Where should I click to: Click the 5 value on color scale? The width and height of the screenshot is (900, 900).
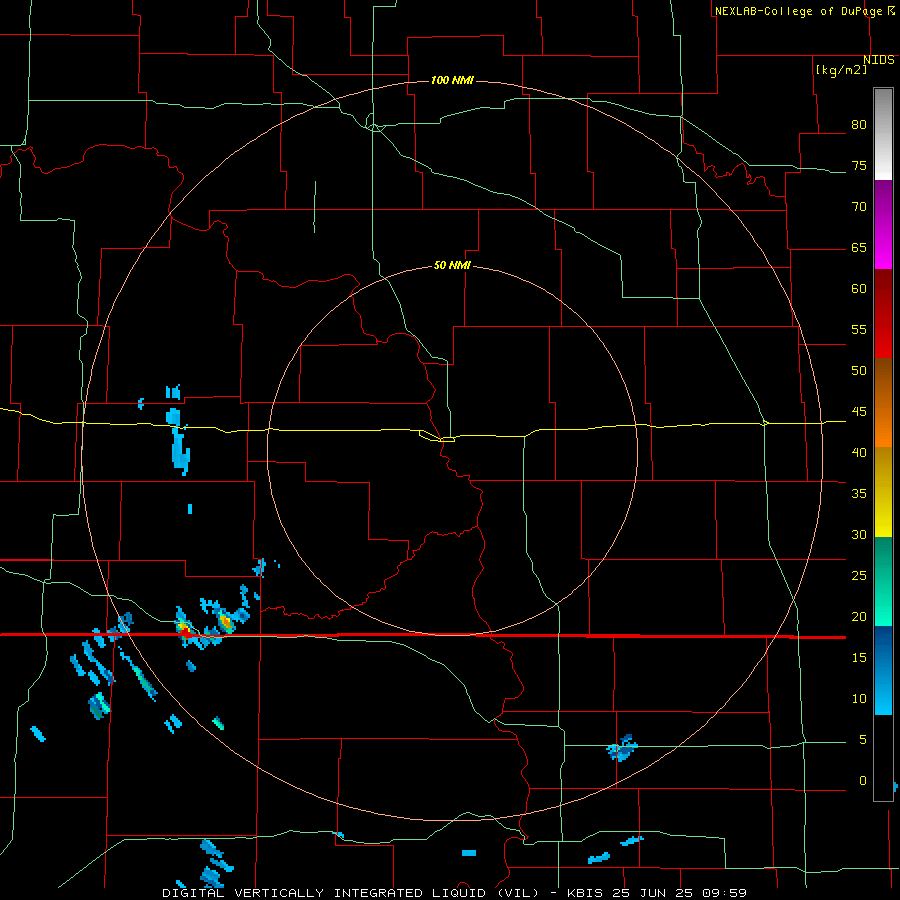[x=863, y=740]
